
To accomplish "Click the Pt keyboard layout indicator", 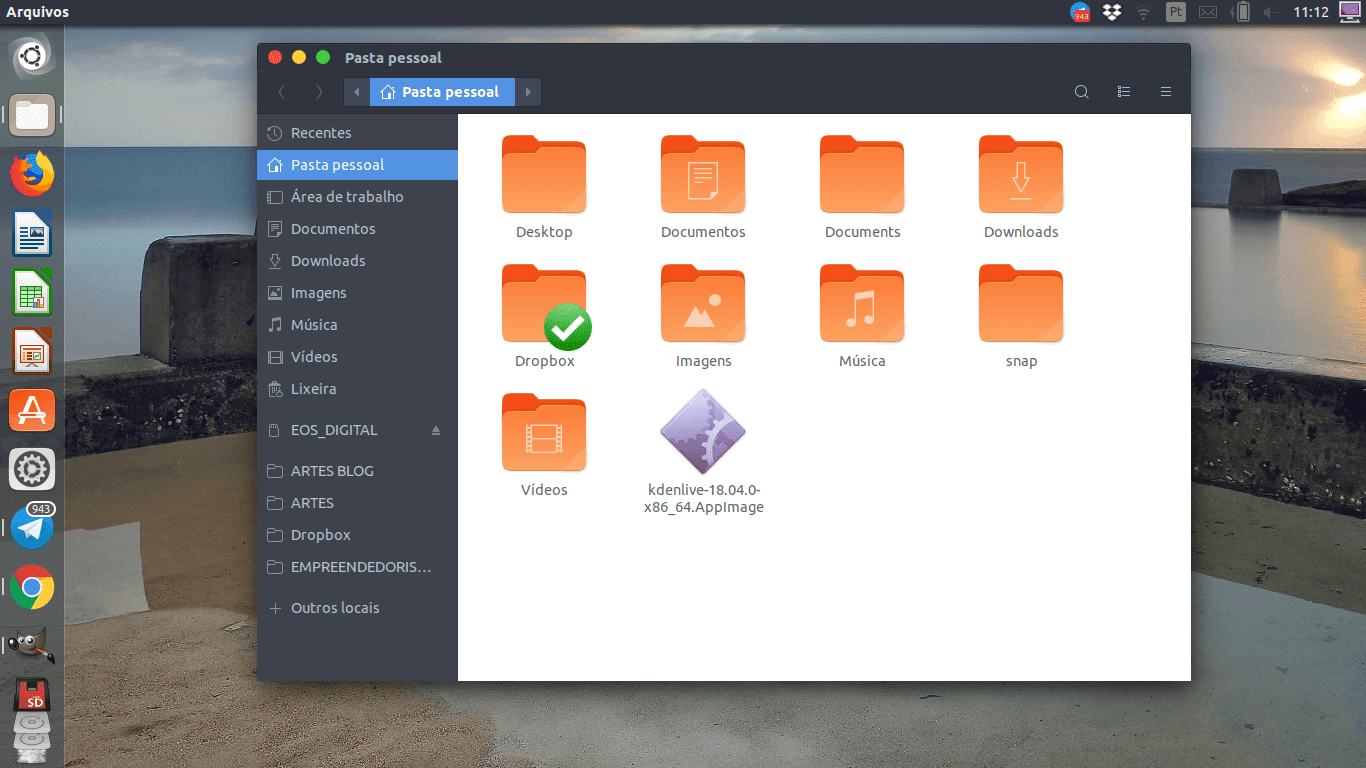I will click(1174, 13).
